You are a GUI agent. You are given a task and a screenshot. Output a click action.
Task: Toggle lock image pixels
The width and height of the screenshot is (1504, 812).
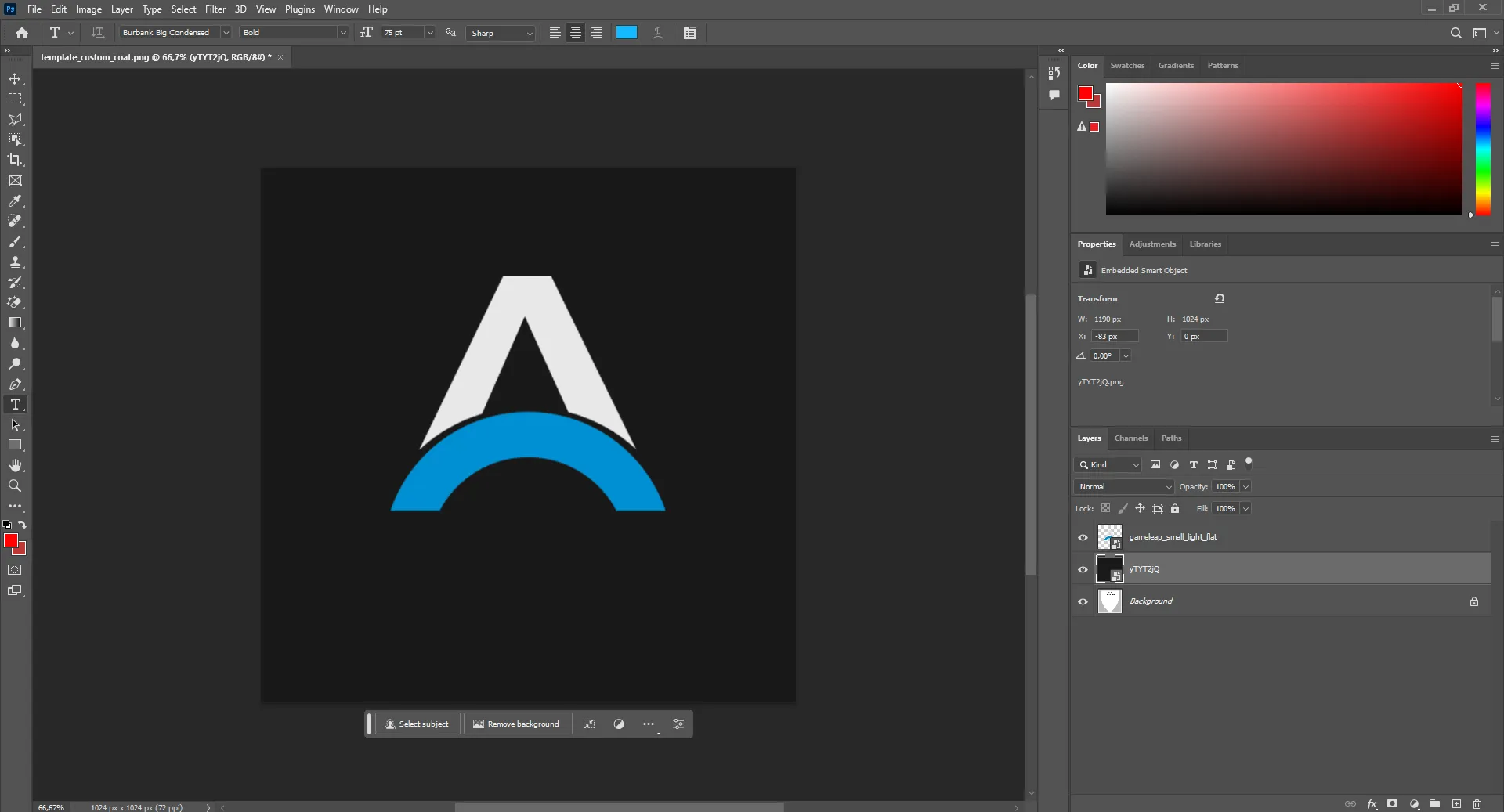(1123, 509)
